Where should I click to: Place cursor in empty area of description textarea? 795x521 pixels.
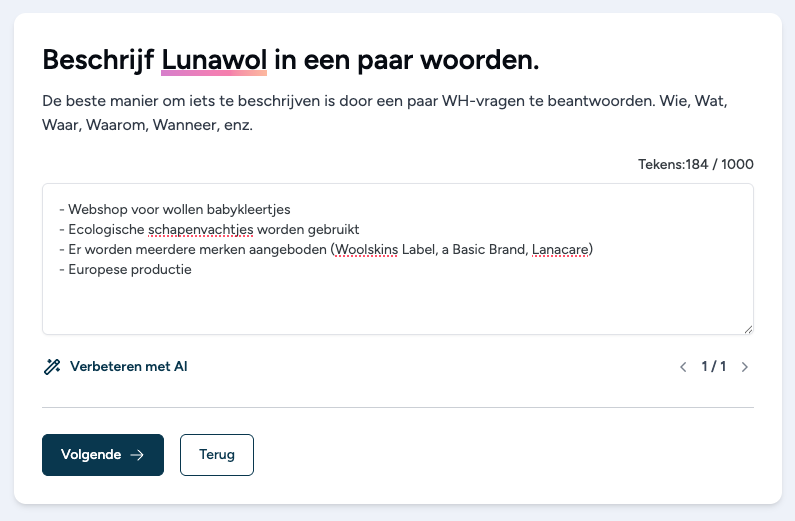[x=398, y=304]
